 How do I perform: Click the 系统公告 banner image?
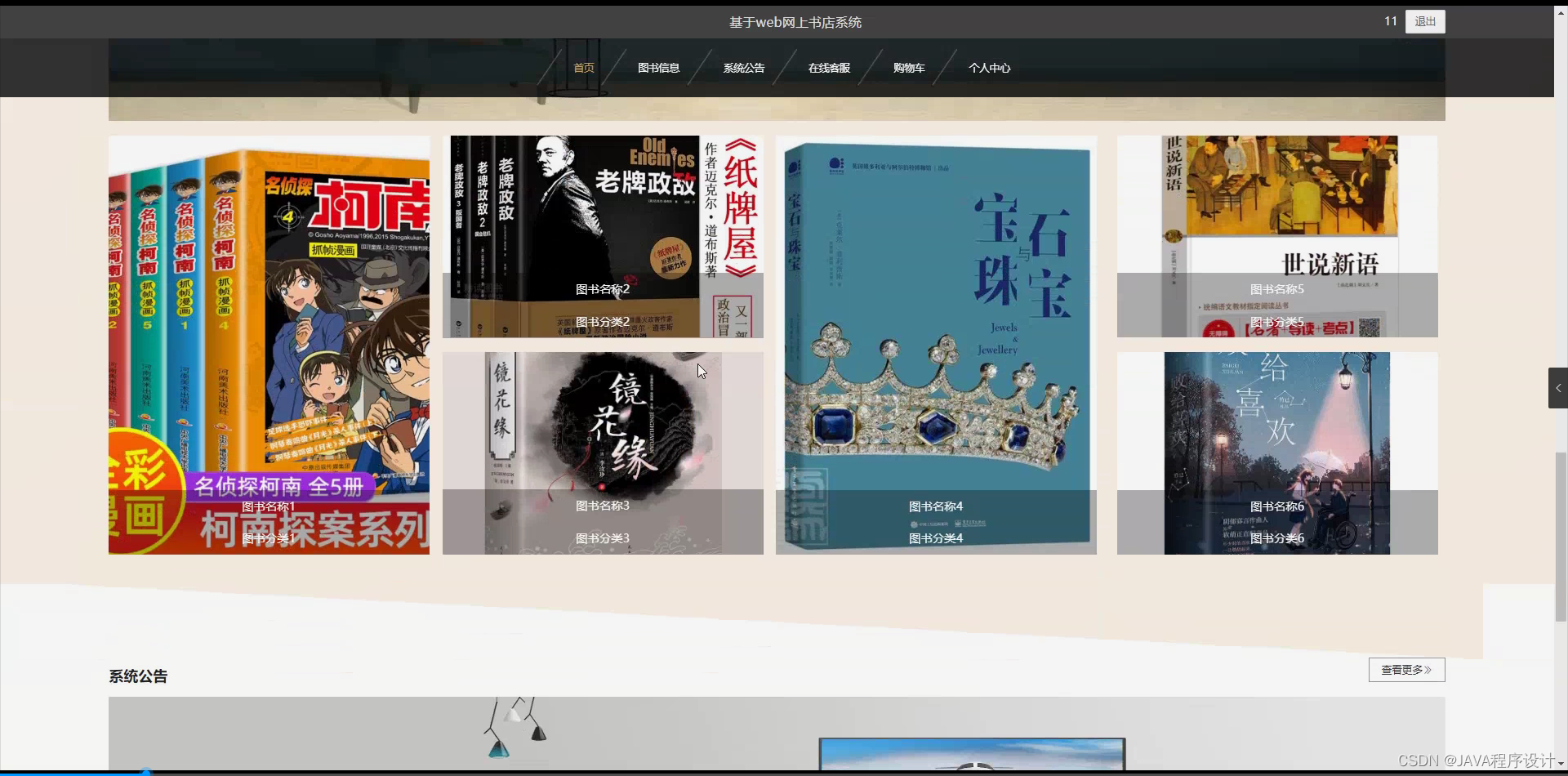click(x=777, y=734)
